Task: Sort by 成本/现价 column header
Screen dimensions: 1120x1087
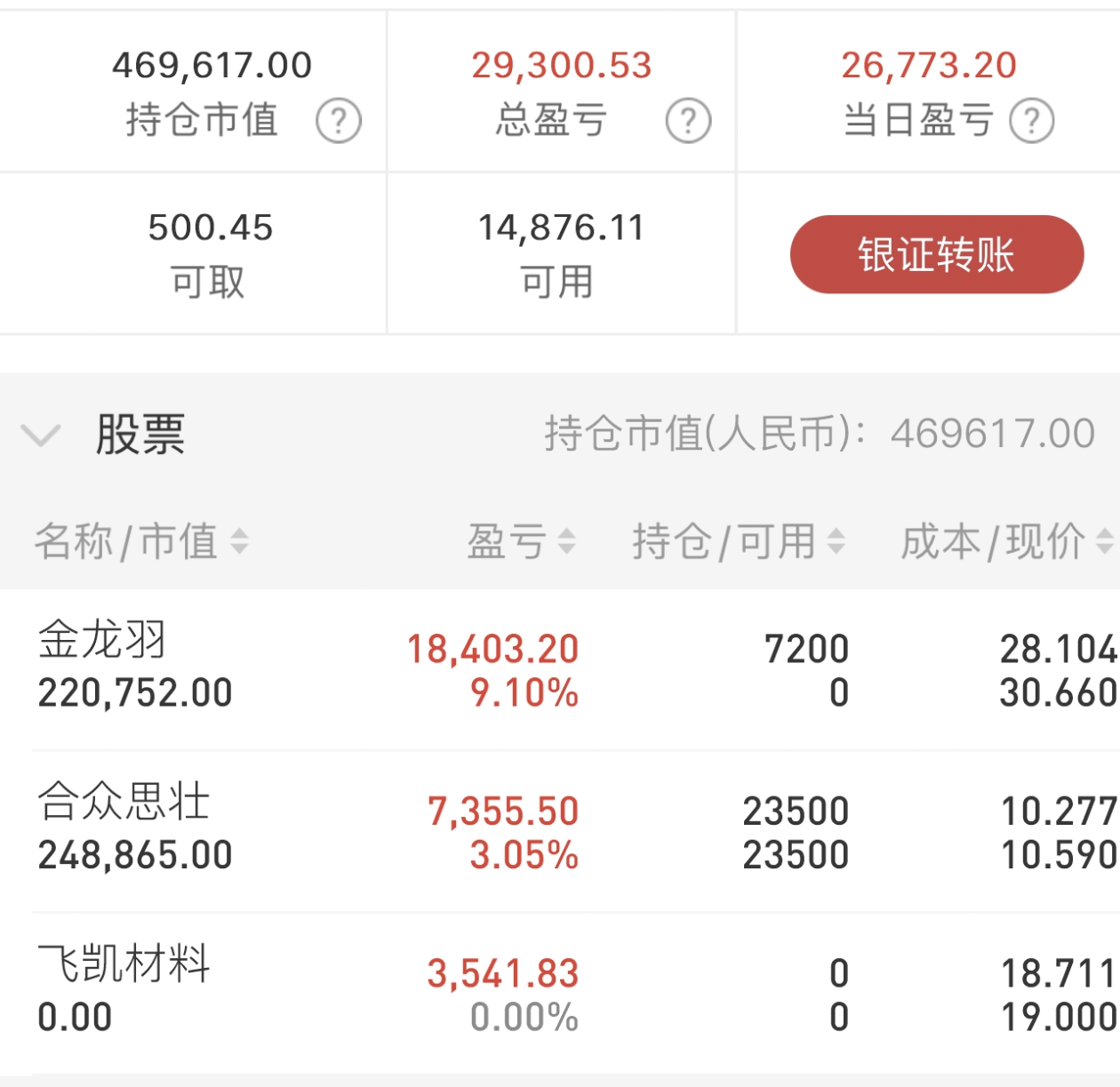Action: click(x=994, y=541)
